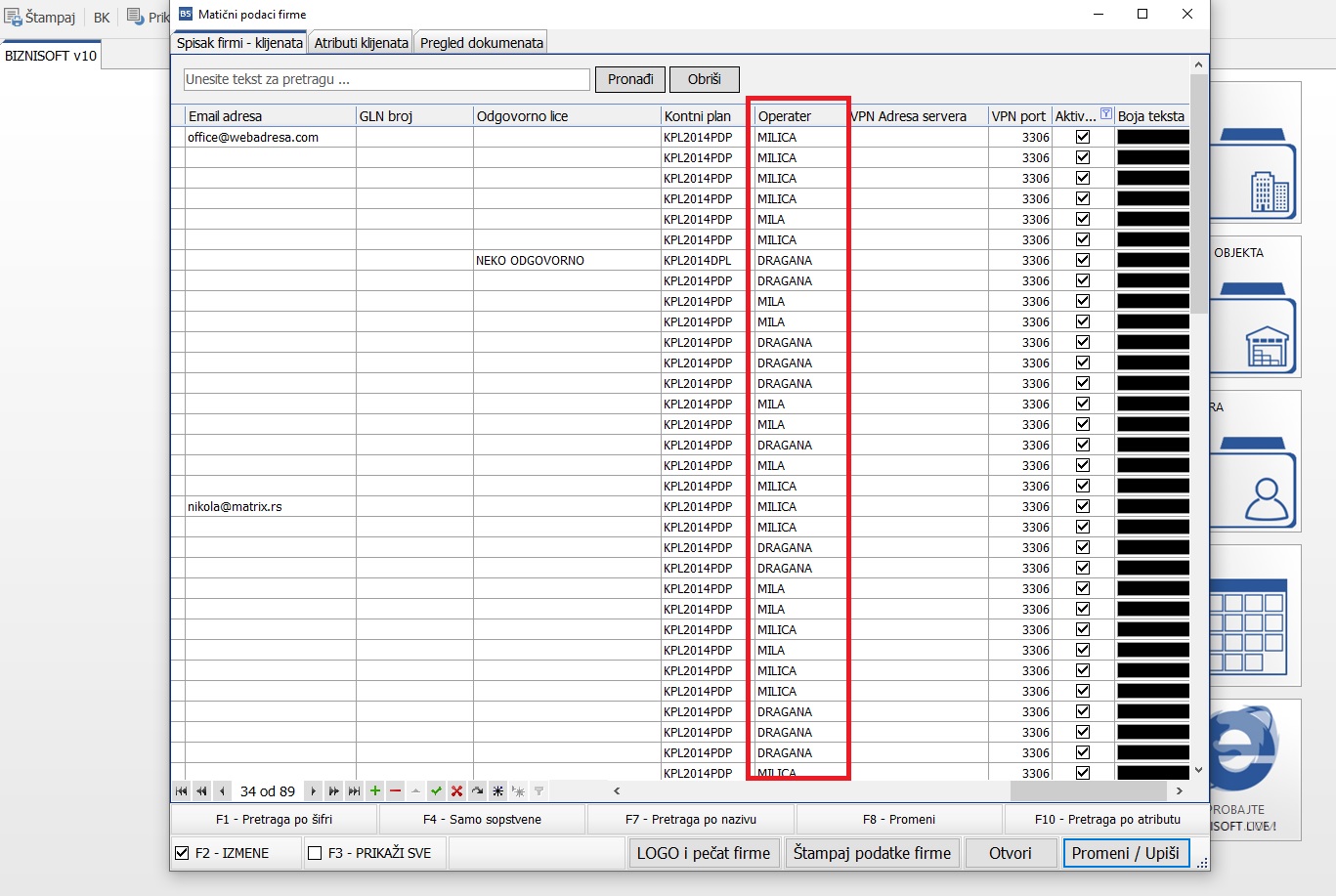Uncheck Aktiv box in NEKO ODGOVORNO row

pyautogui.click(x=1083, y=260)
